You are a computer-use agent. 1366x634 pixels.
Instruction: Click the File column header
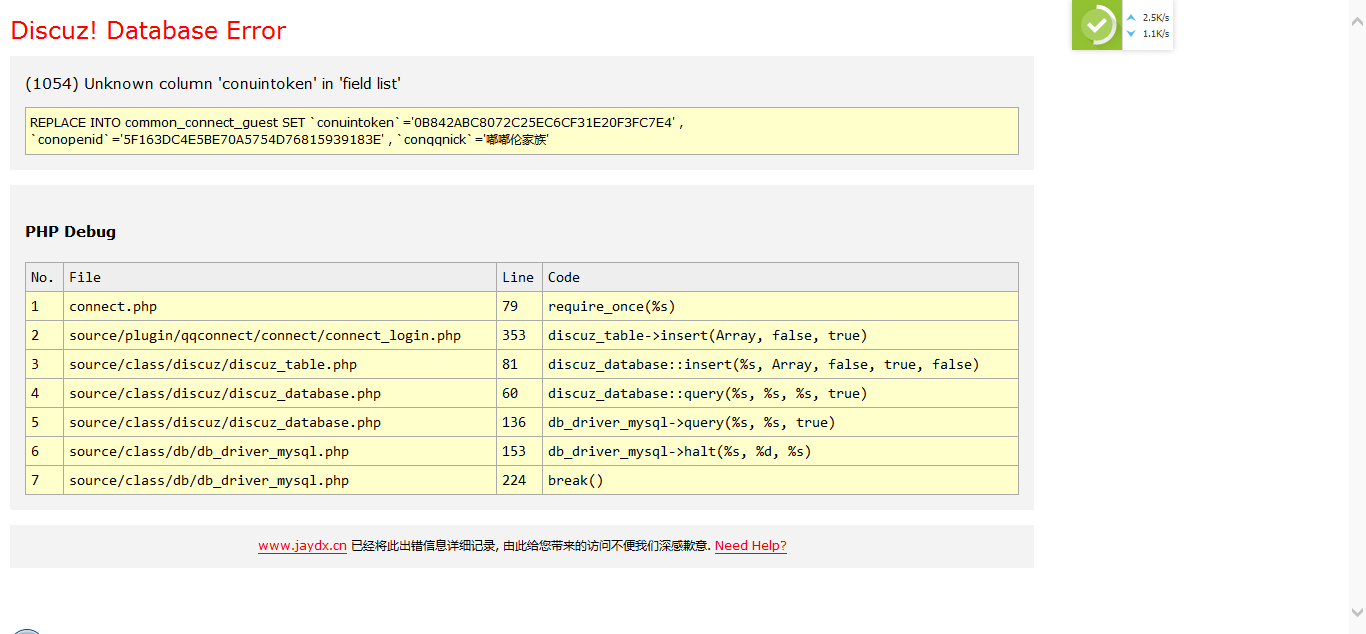pos(85,277)
